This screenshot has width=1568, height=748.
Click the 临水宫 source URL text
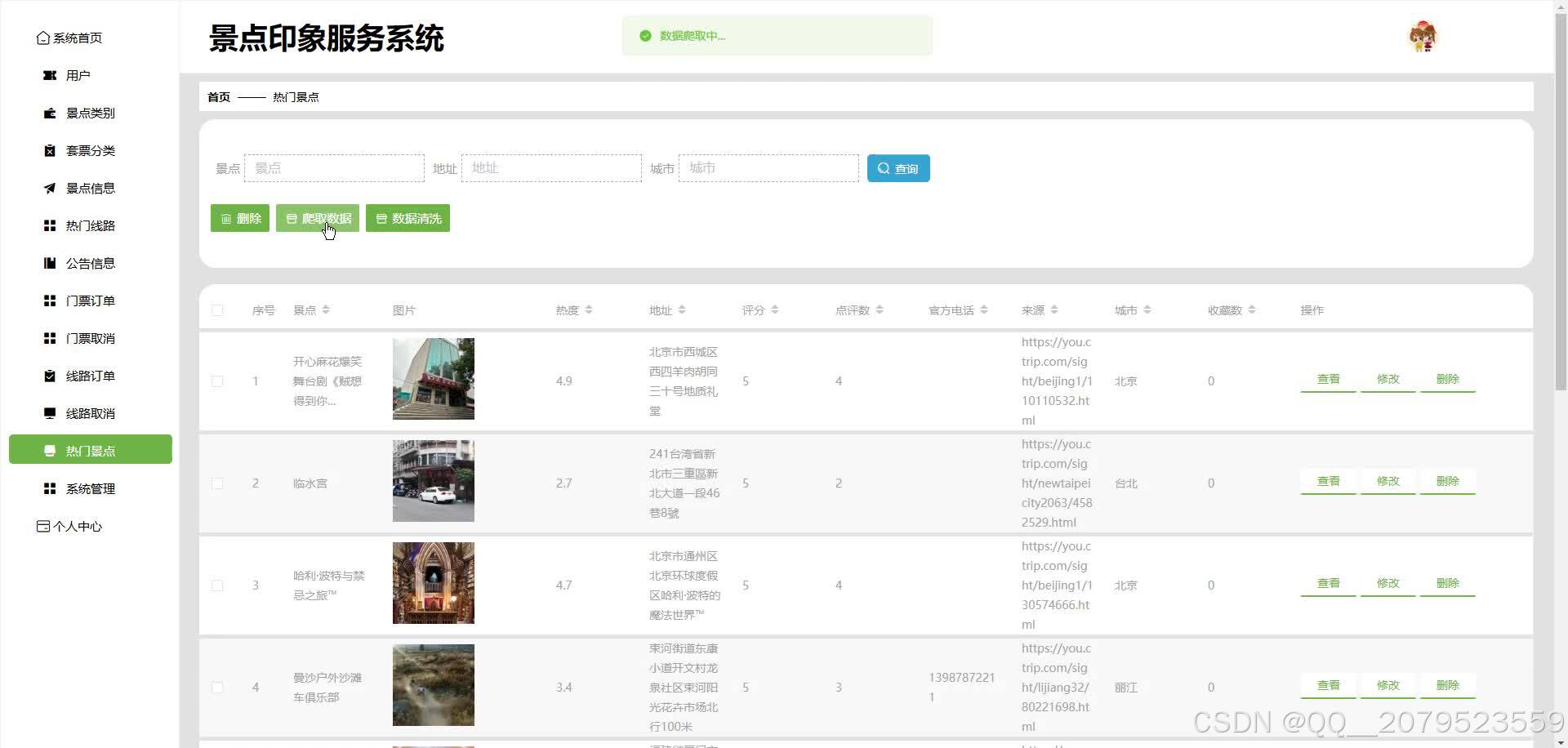1057,483
